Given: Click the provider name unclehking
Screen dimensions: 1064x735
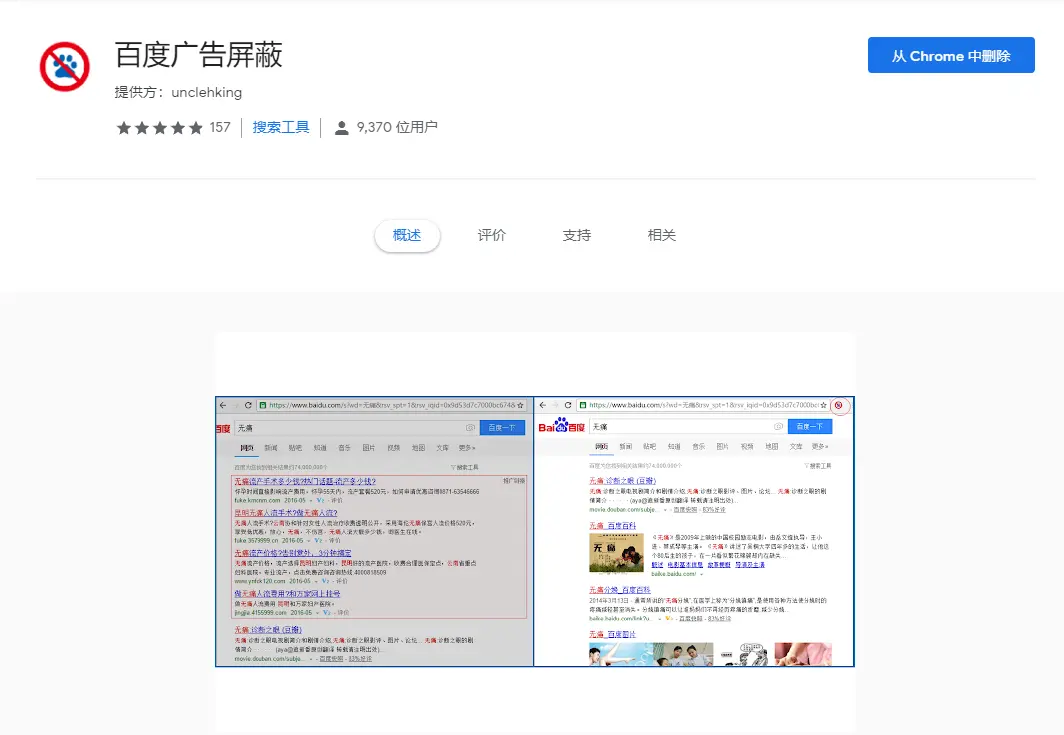Looking at the screenshot, I should [x=206, y=92].
